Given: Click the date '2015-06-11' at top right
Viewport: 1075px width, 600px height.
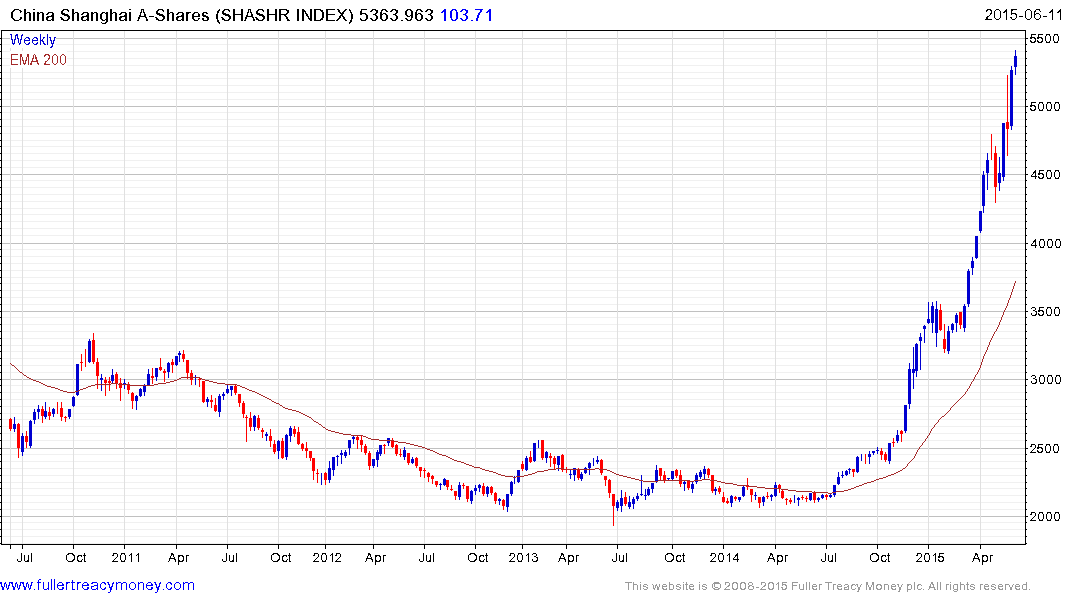Looking at the screenshot, I should click(1024, 15).
